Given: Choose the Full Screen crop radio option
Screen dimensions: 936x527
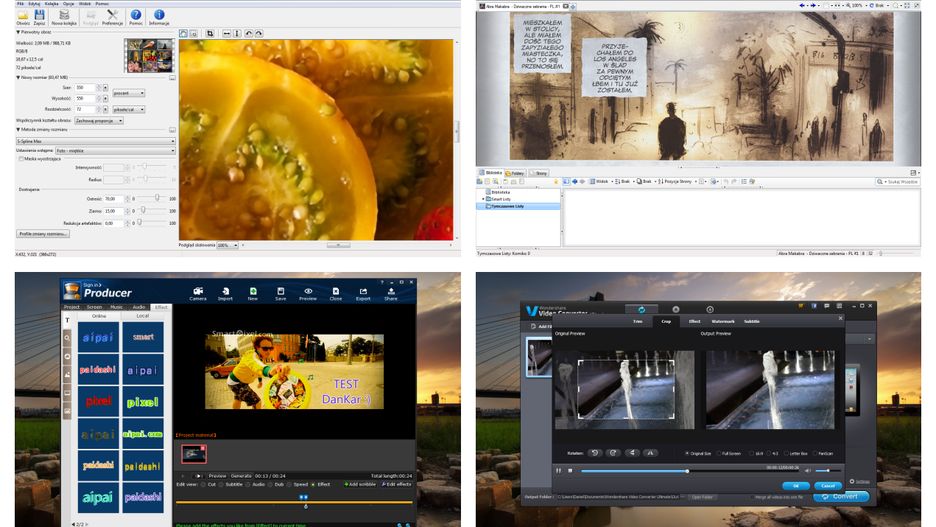Looking at the screenshot, I should click(x=720, y=453).
